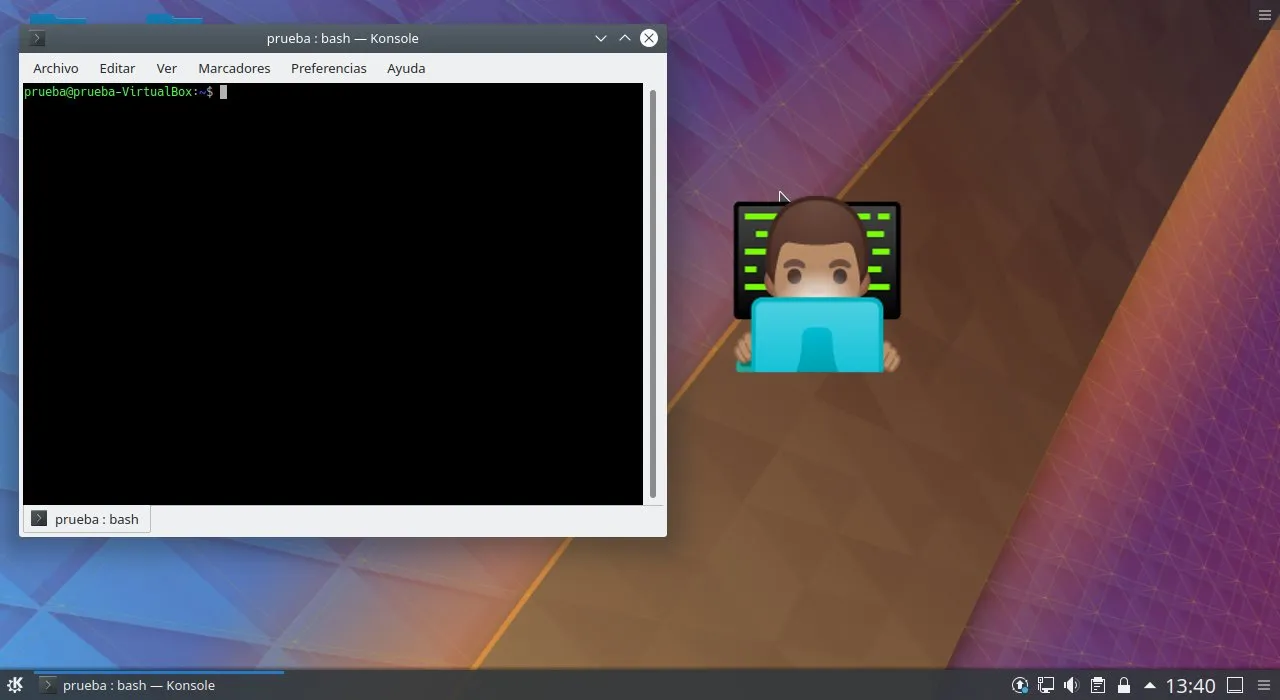Minimize the Konsole window
This screenshot has width=1280, height=700.
(x=601, y=38)
